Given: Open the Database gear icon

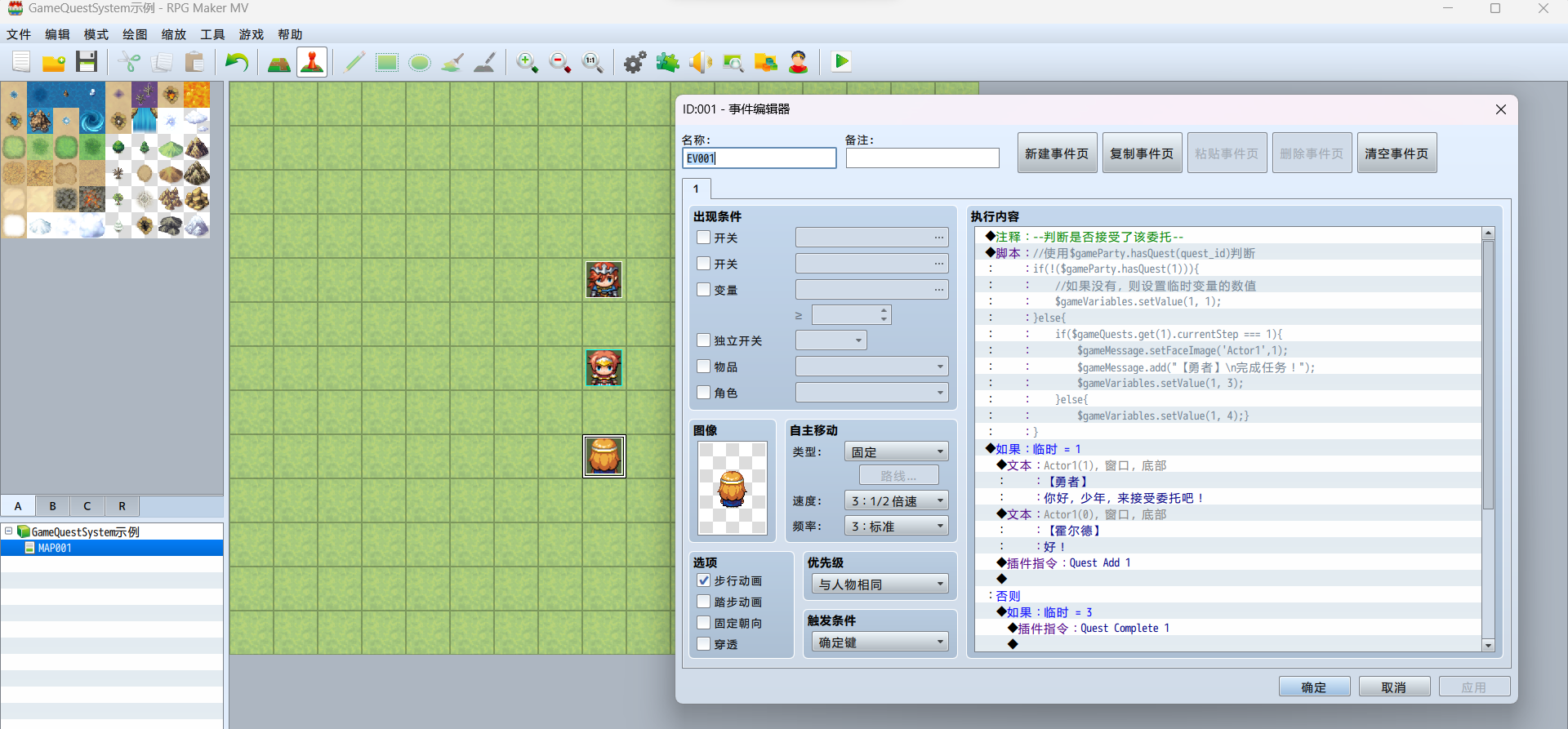Looking at the screenshot, I should 635,62.
